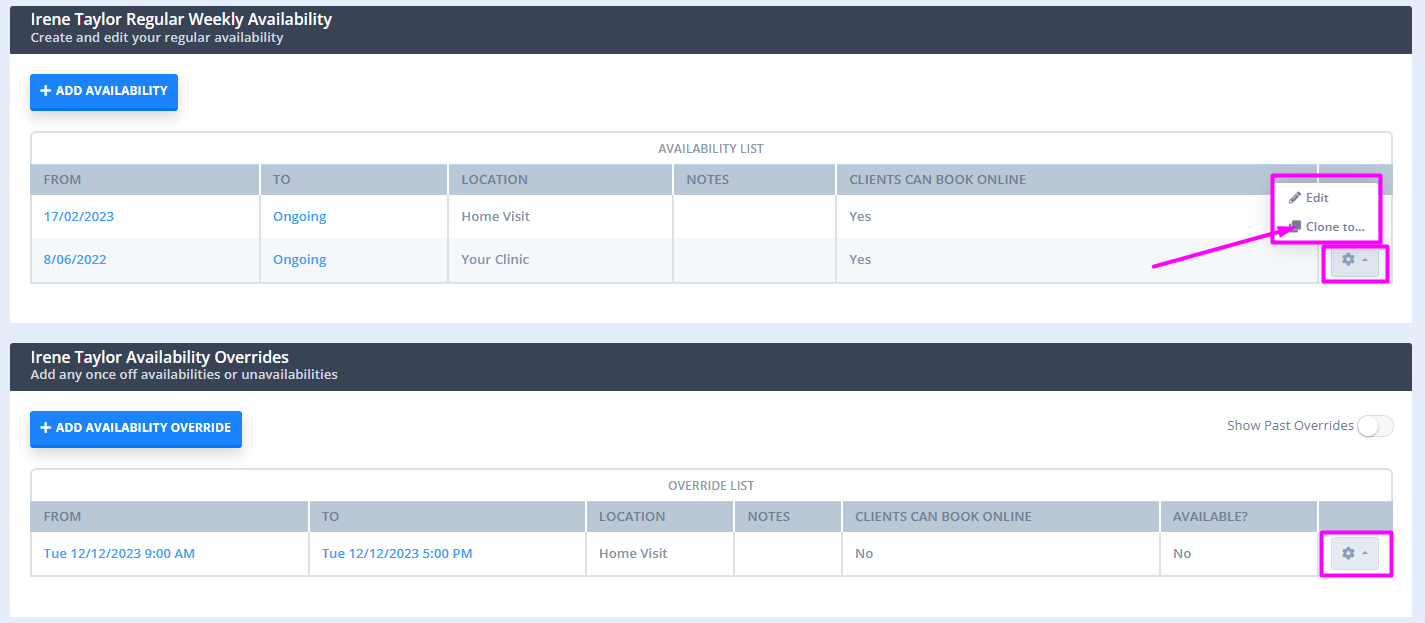
Task: Click the pencil icon beside Edit
Action: click(x=1295, y=198)
